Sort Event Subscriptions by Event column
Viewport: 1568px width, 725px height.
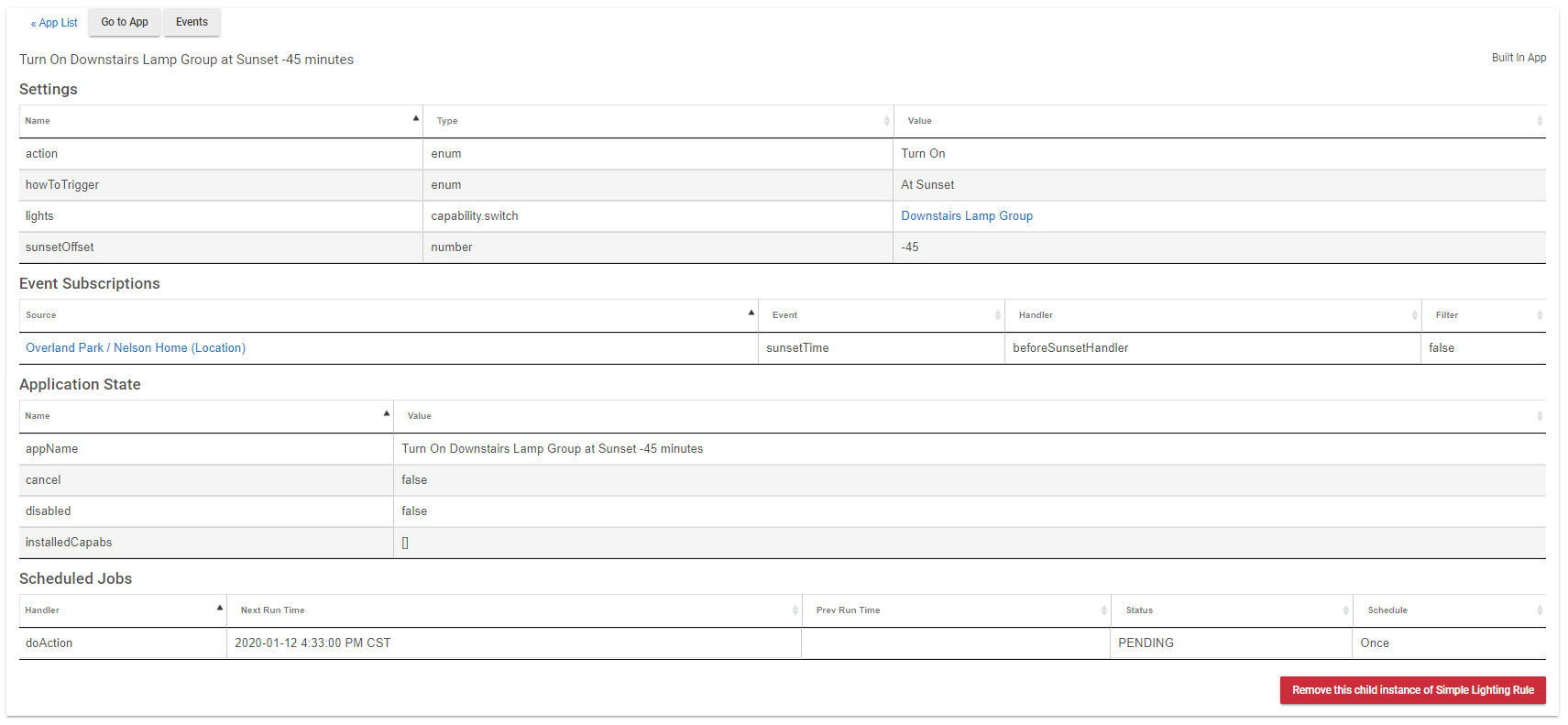(882, 315)
